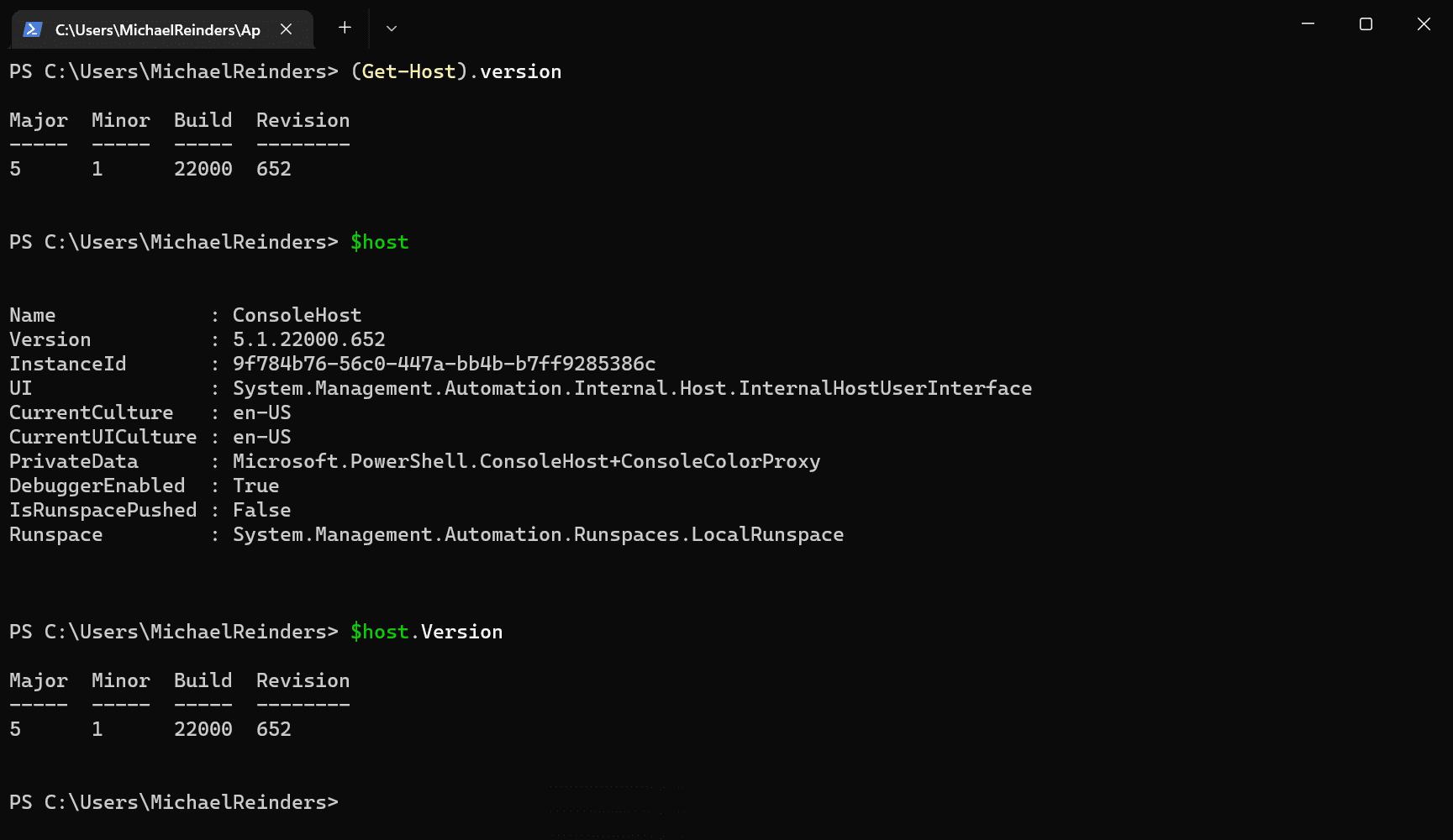The height and width of the screenshot is (840, 1453).
Task: Minimize the Windows Terminal window
Action: pos(1307,24)
